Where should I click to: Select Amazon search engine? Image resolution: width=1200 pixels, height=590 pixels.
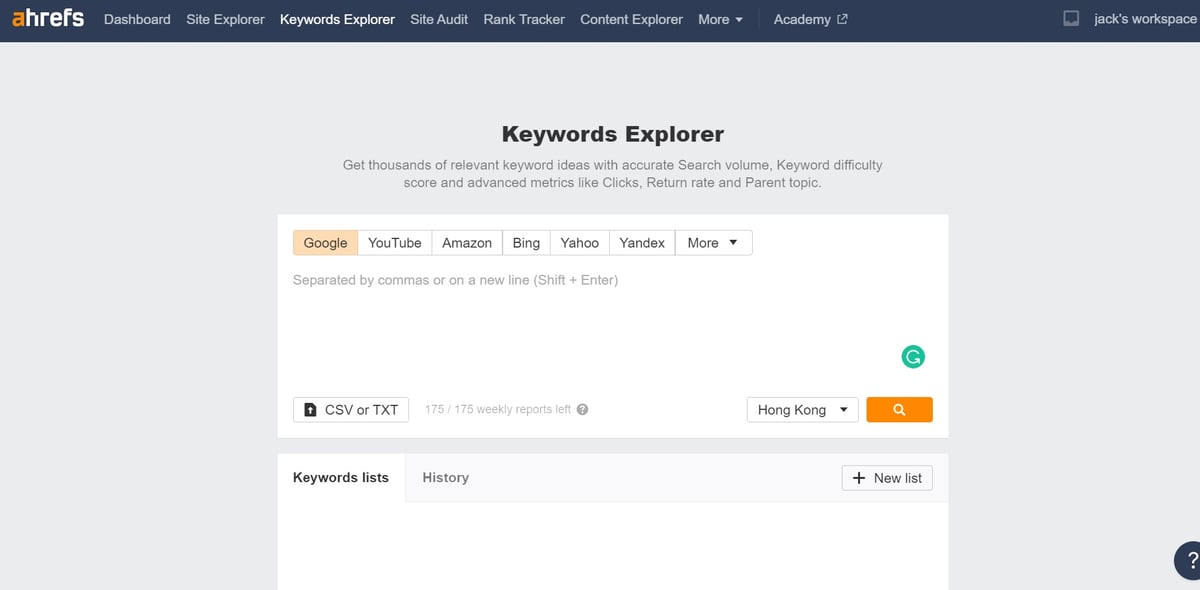coord(467,242)
